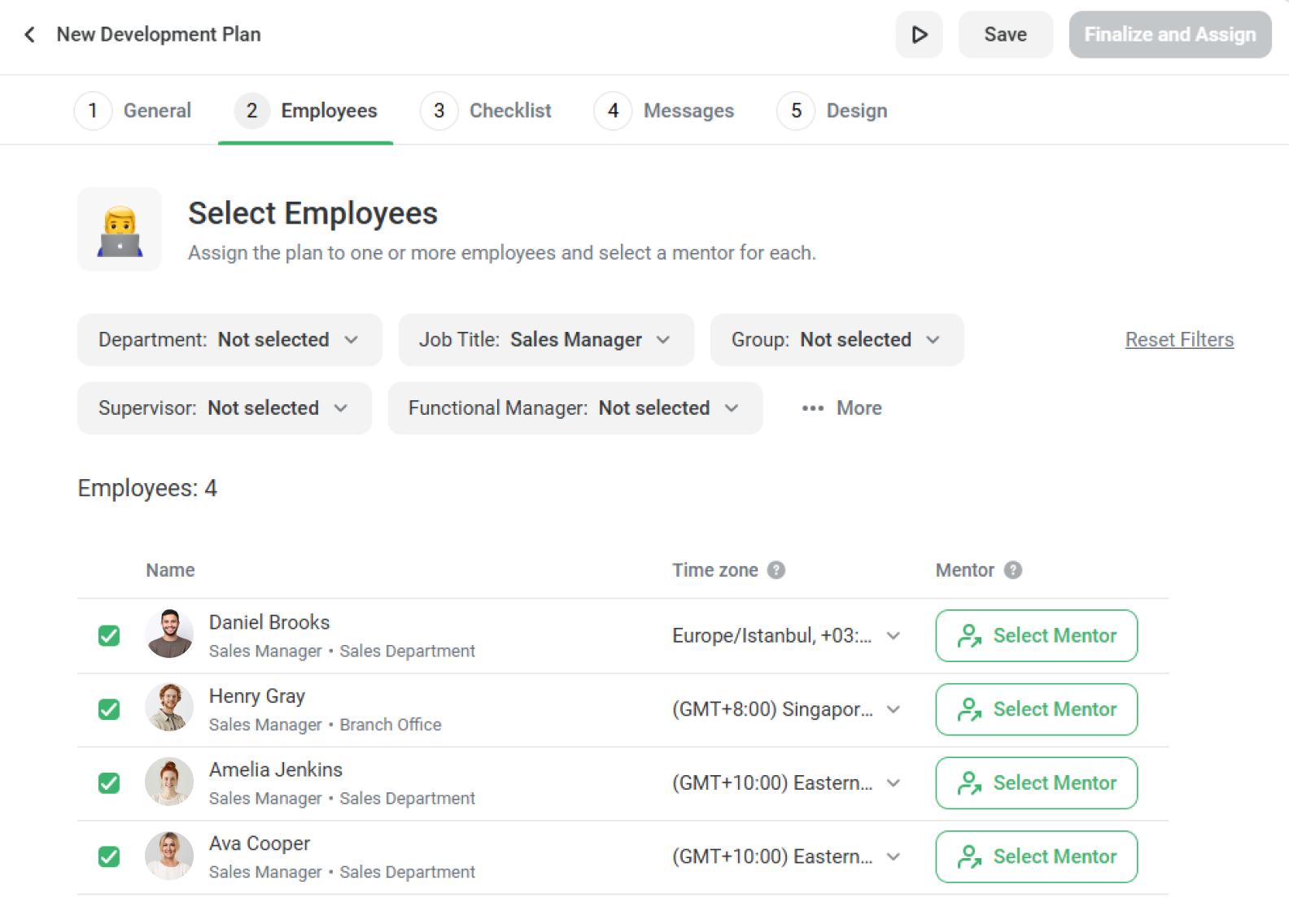The image size is (1289, 924).
Task: Uncheck the Daniel Brooks checkbox
Action: [109, 635]
